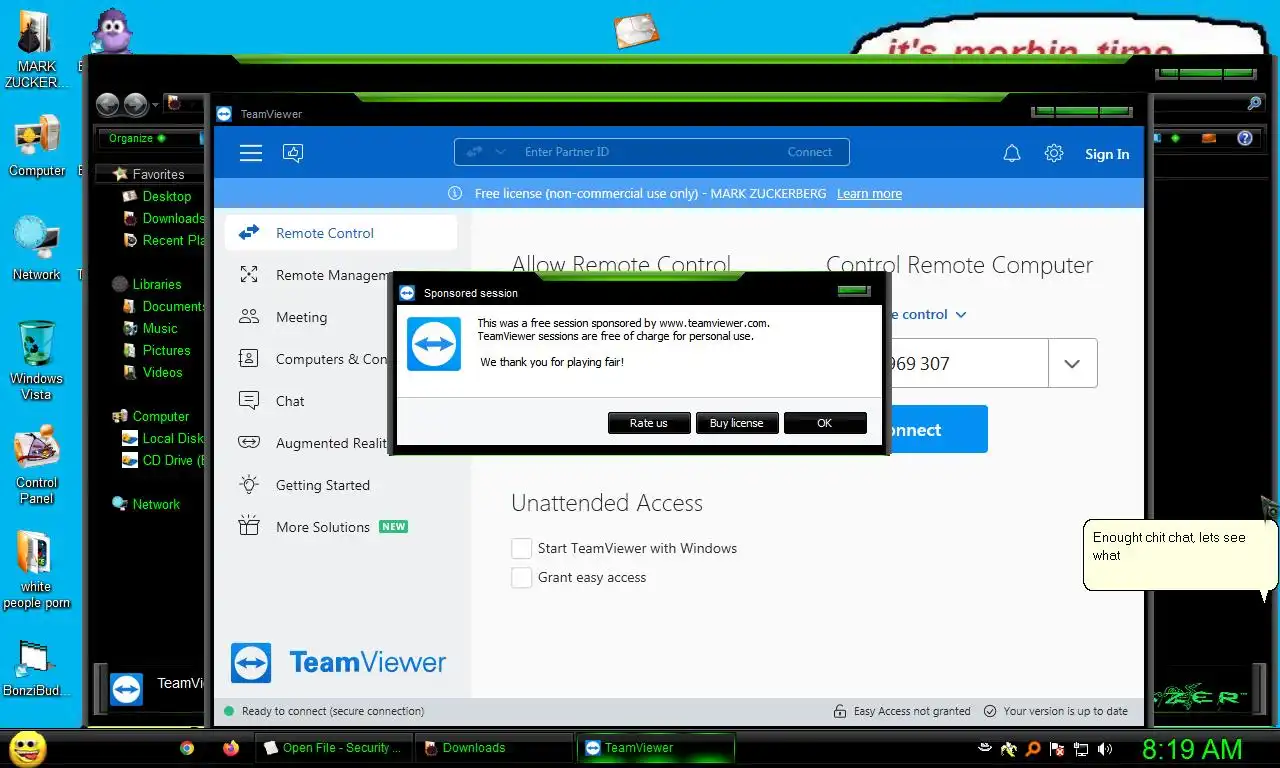Open the MARK ZUCKERBERG desktop folder

coord(37,48)
